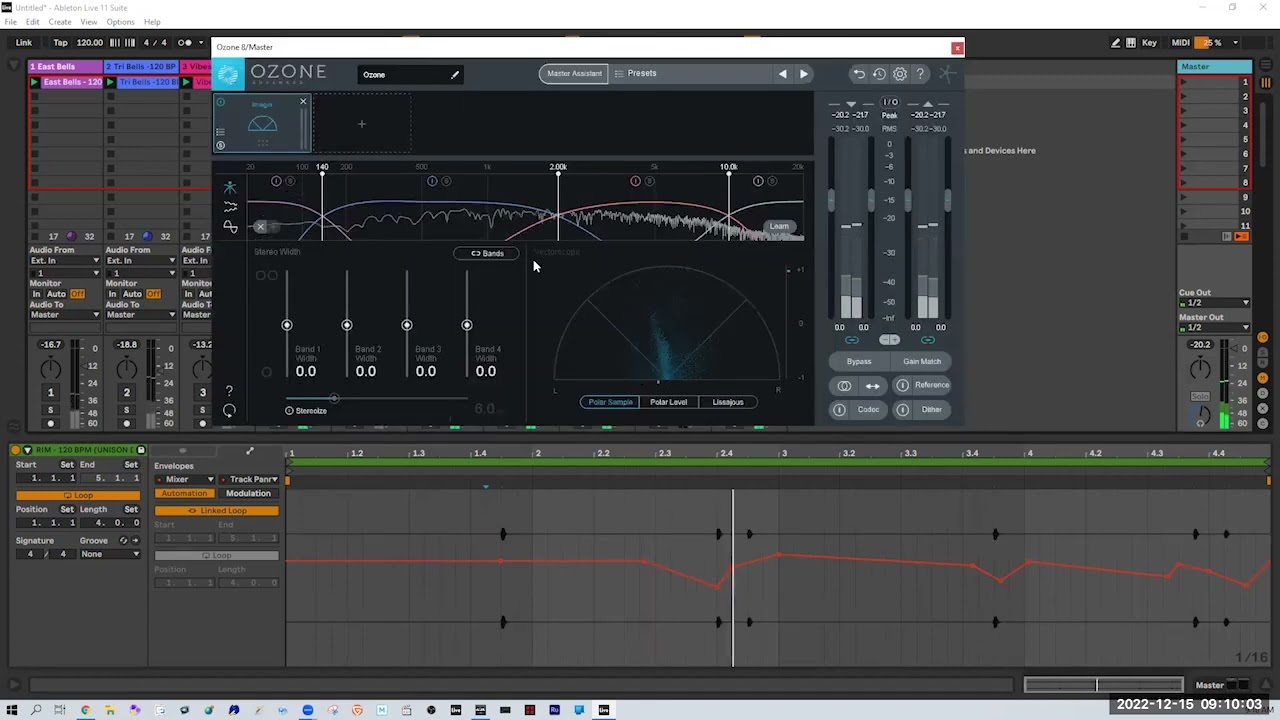
Task: Select the stereo width view icon in Imager
Action: pyautogui.click(x=230, y=187)
